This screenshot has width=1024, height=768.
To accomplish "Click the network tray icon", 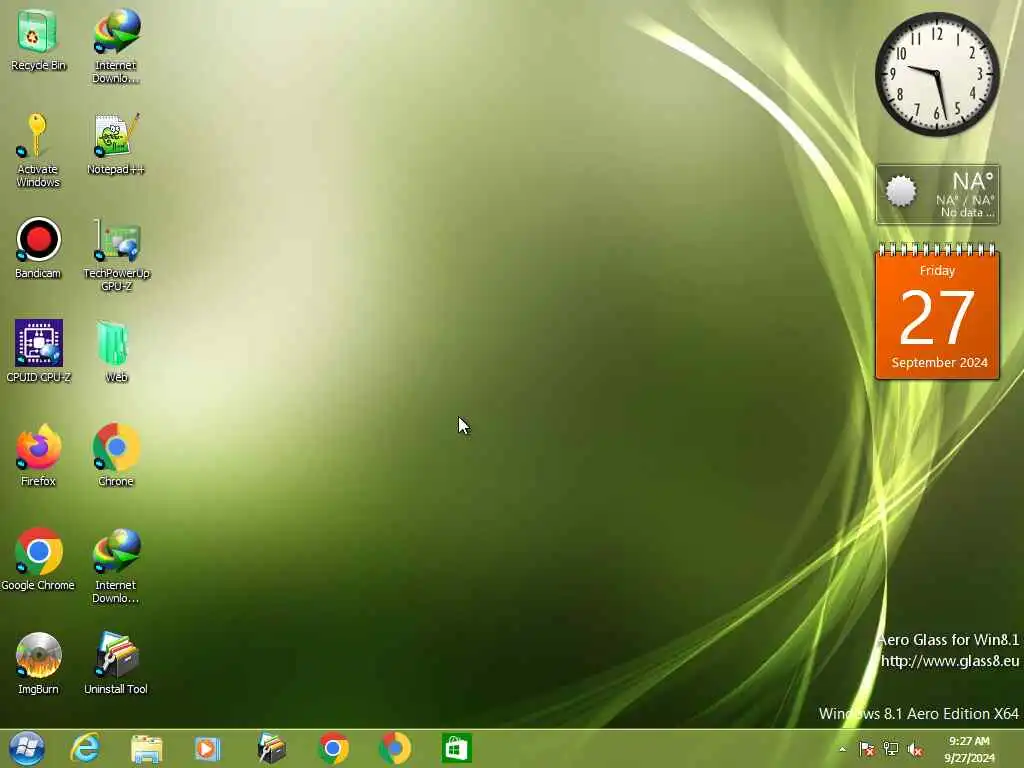I will (891, 749).
